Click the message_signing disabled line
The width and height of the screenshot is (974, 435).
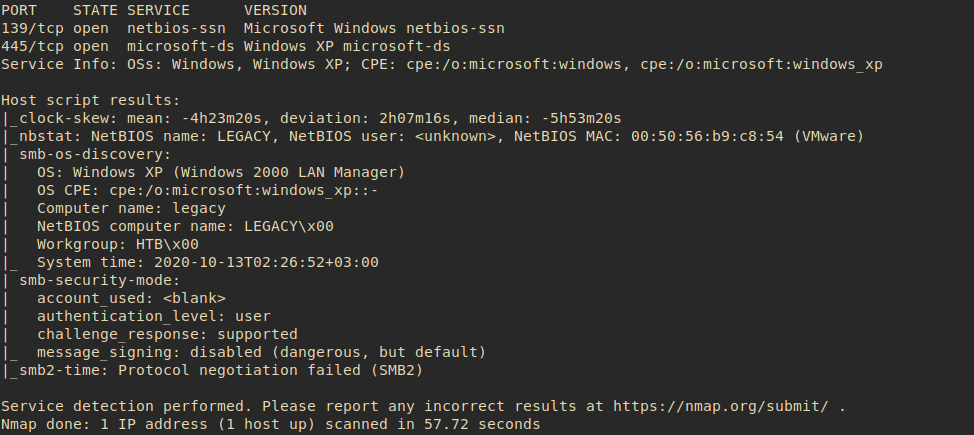[260, 352]
